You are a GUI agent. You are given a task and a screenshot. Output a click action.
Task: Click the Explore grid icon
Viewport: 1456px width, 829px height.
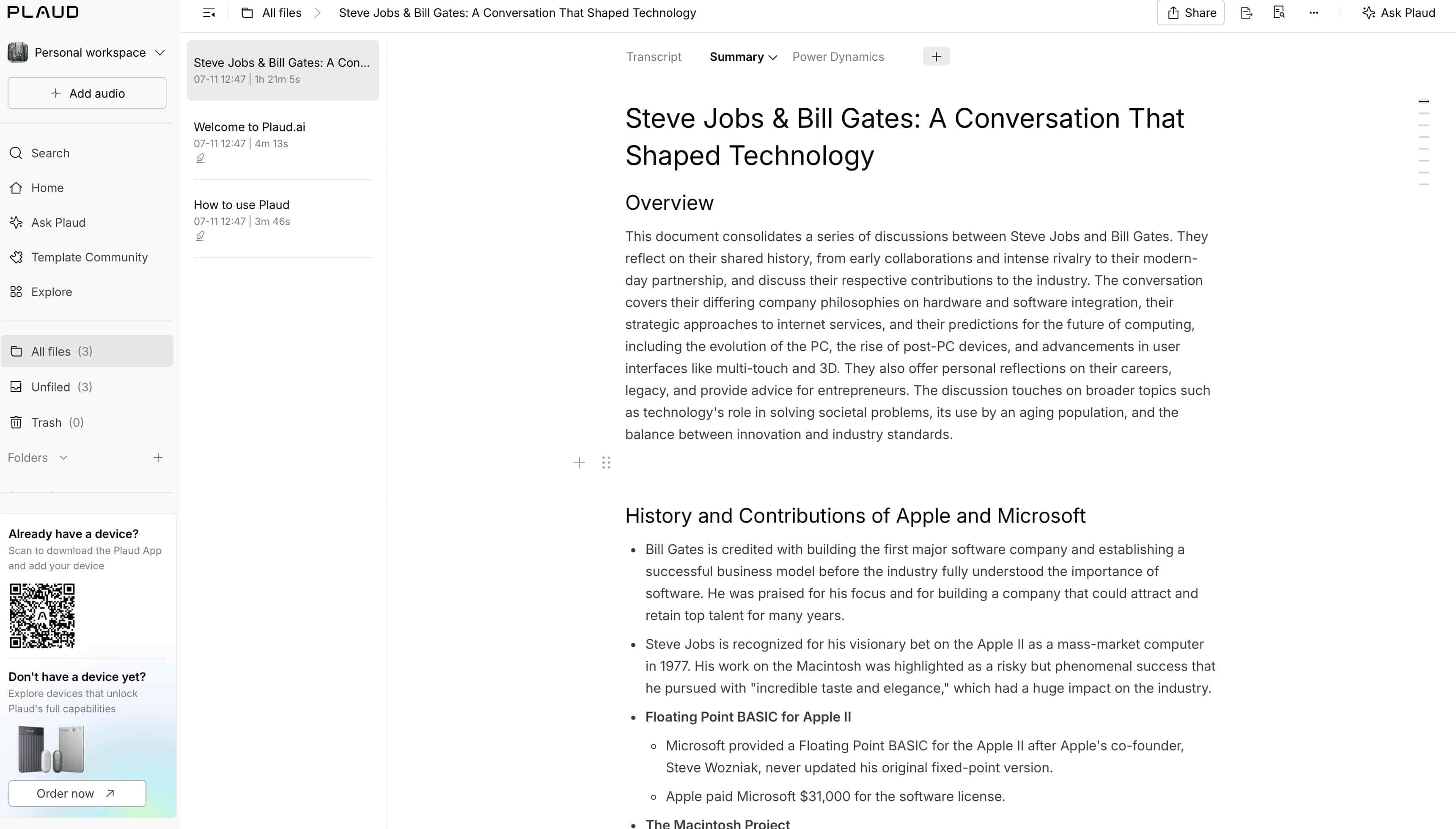[x=16, y=291]
